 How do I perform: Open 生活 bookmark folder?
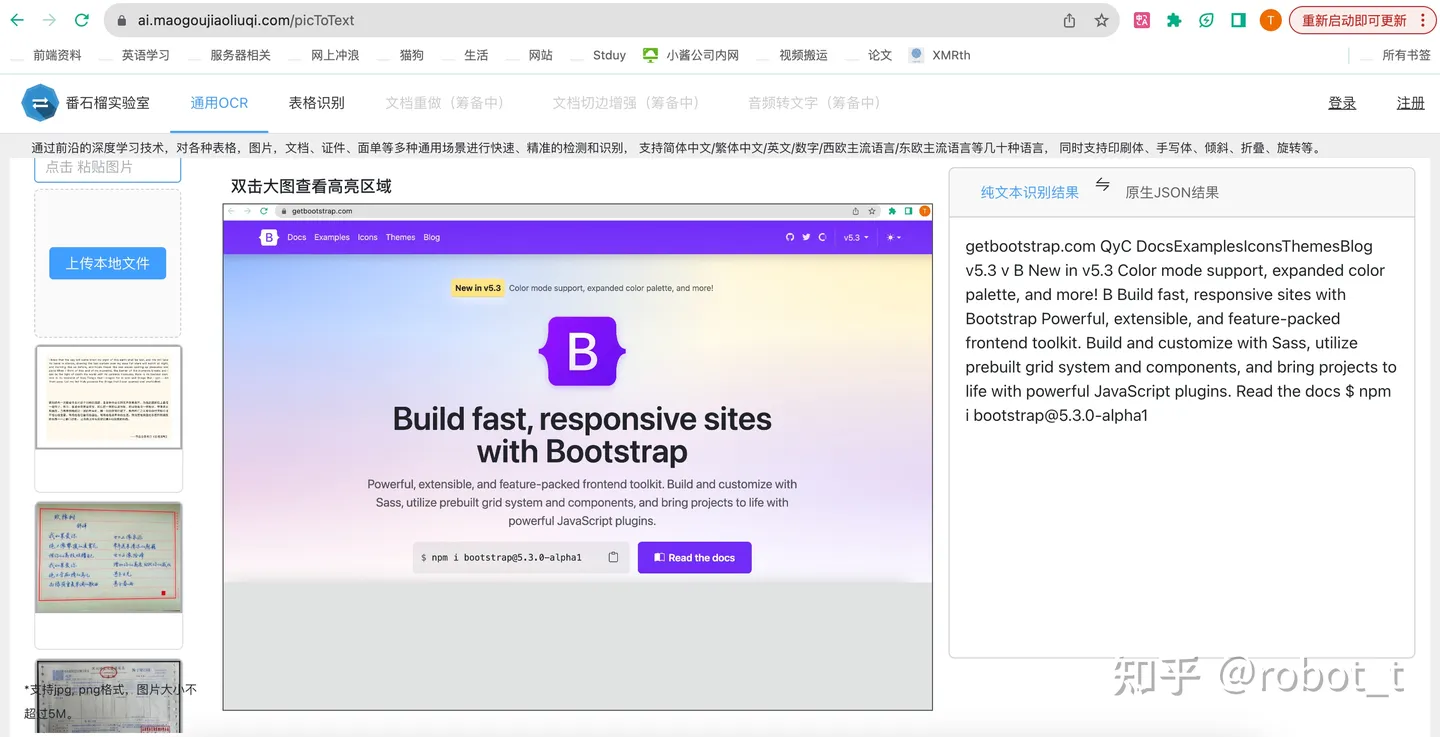tap(476, 55)
